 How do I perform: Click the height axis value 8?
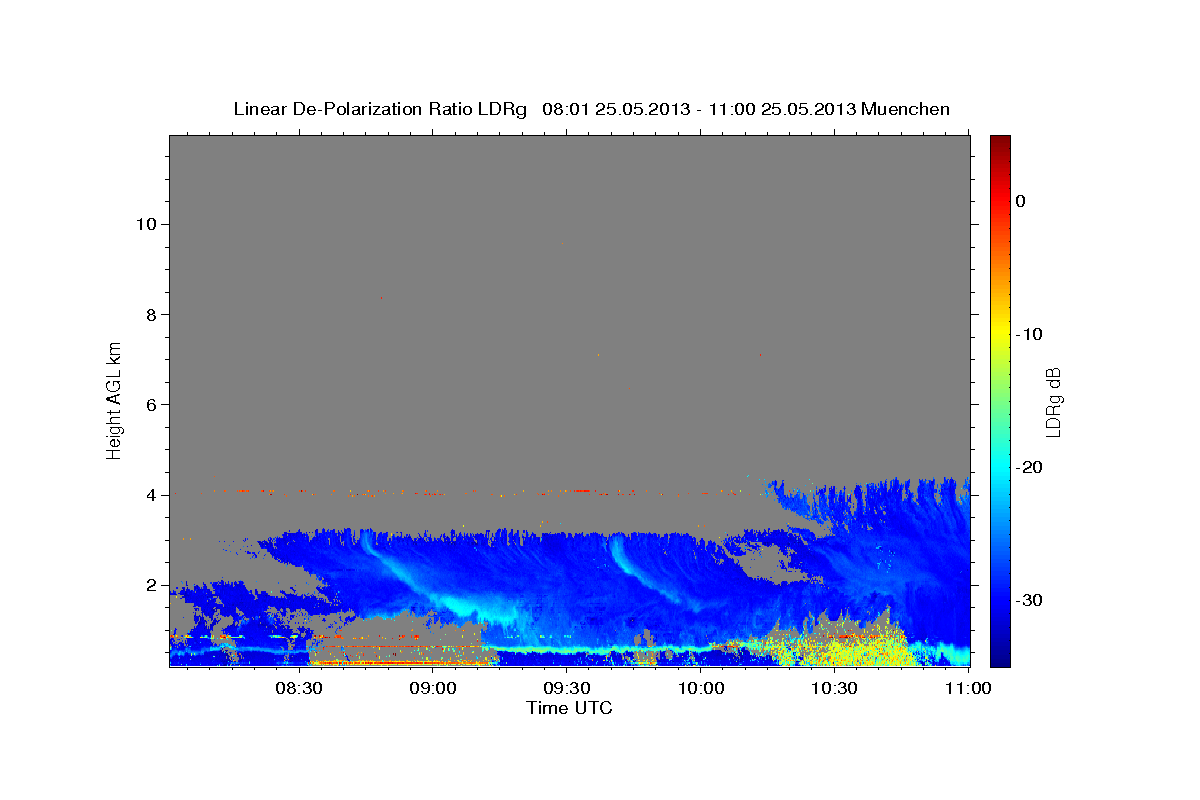click(x=149, y=314)
